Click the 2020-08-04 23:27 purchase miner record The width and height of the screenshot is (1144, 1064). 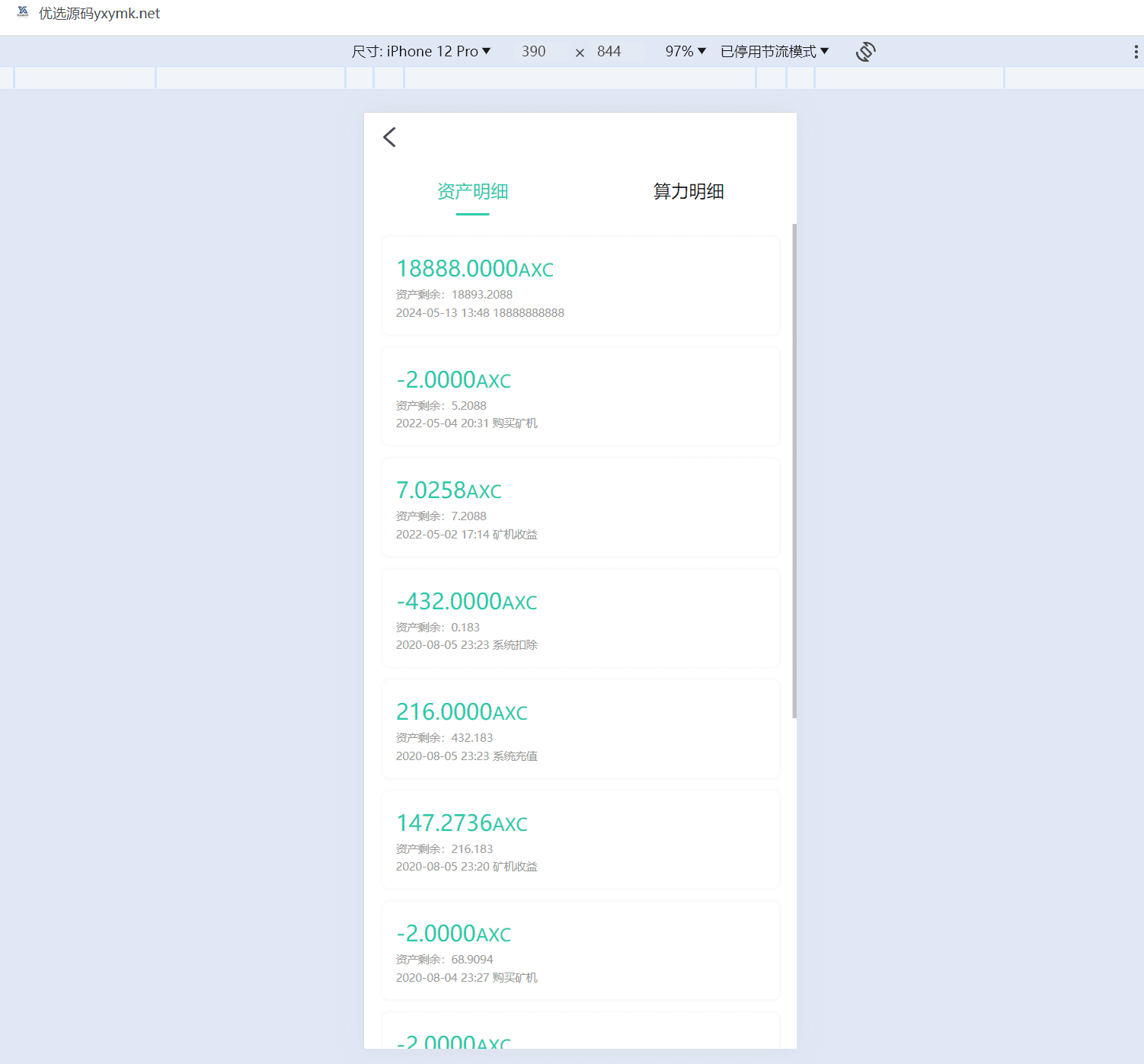pos(580,951)
